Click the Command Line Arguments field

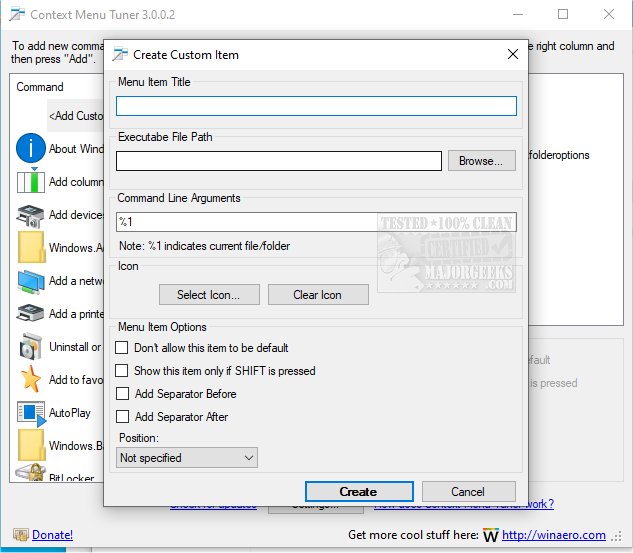[316, 222]
